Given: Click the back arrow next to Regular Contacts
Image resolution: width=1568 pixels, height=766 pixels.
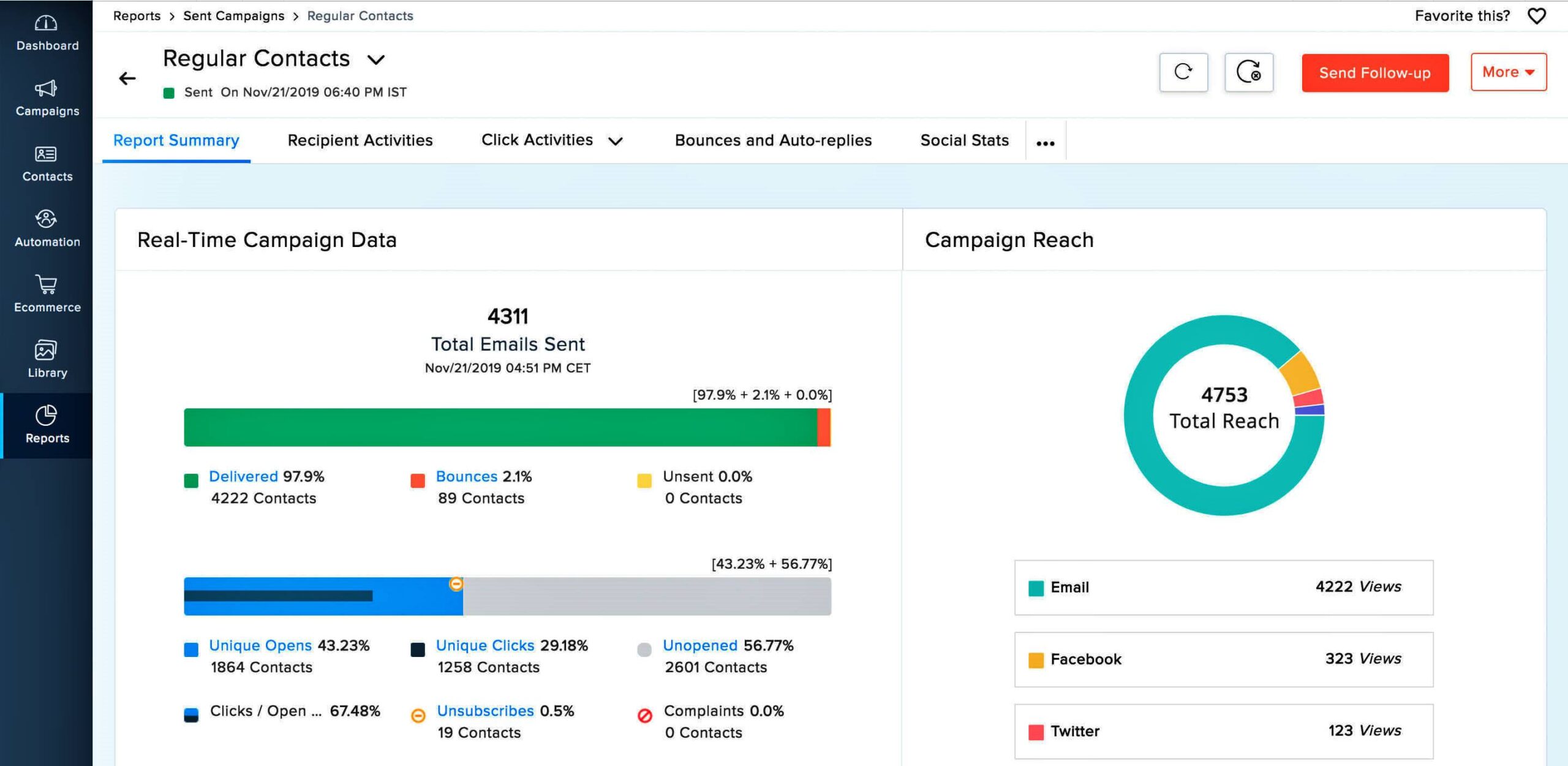Looking at the screenshot, I should point(127,78).
